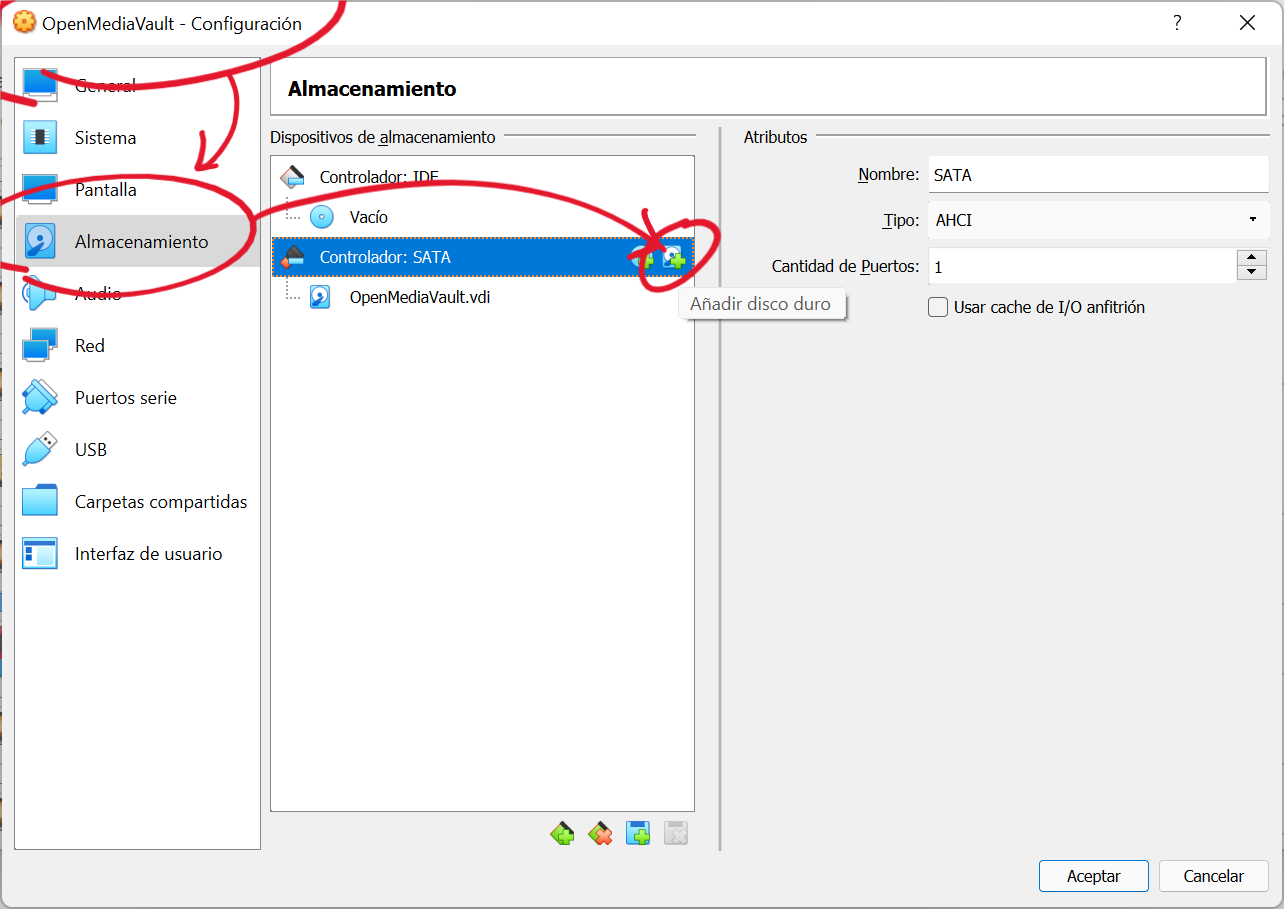Click the add optical drive icon on SATA controller
The image size is (1284, 909).
point(643,258)
